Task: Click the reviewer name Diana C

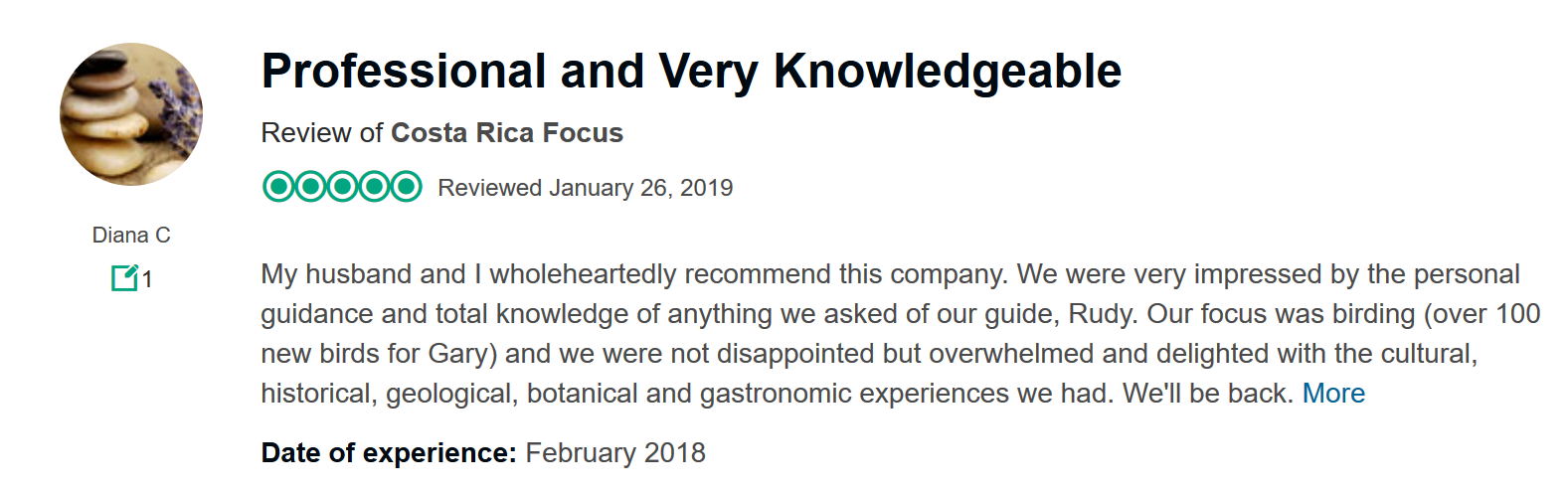Action: [x=131, y=236]
